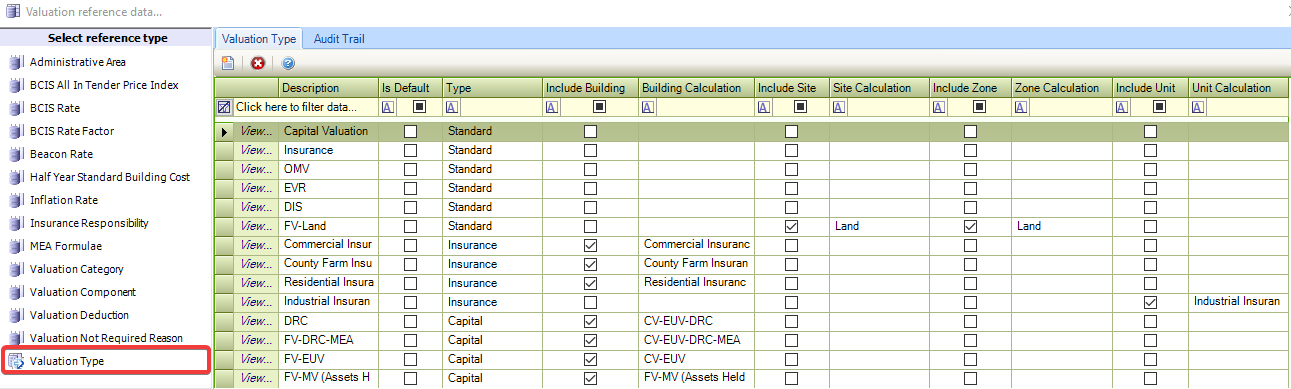Click the new record toolbar icon
This screenshot has height=389, width=1291.
pyautogui.click(x=229, y=63)
